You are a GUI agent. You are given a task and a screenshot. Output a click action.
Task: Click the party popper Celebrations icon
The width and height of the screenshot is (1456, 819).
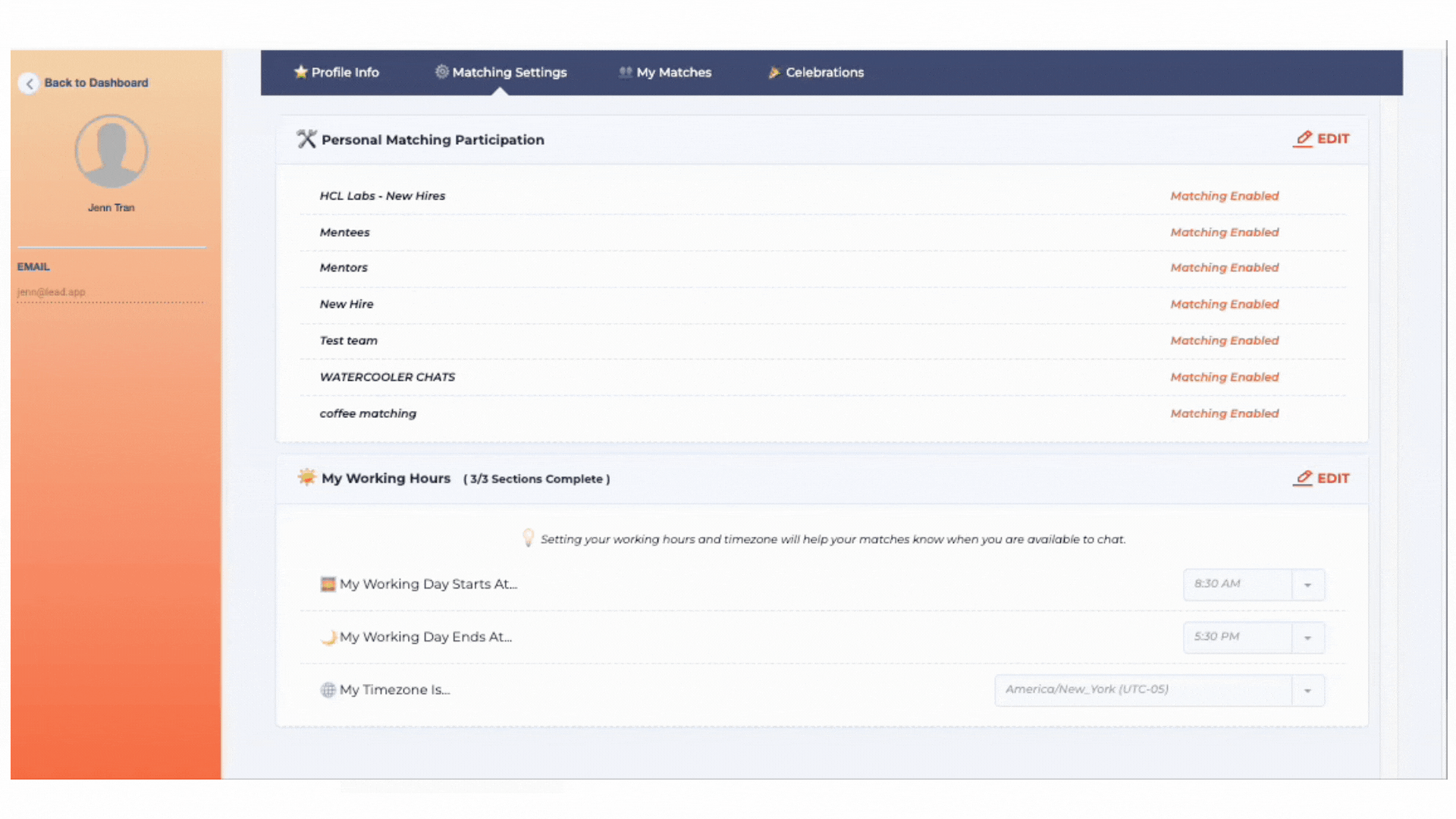(x=774, y=72)
